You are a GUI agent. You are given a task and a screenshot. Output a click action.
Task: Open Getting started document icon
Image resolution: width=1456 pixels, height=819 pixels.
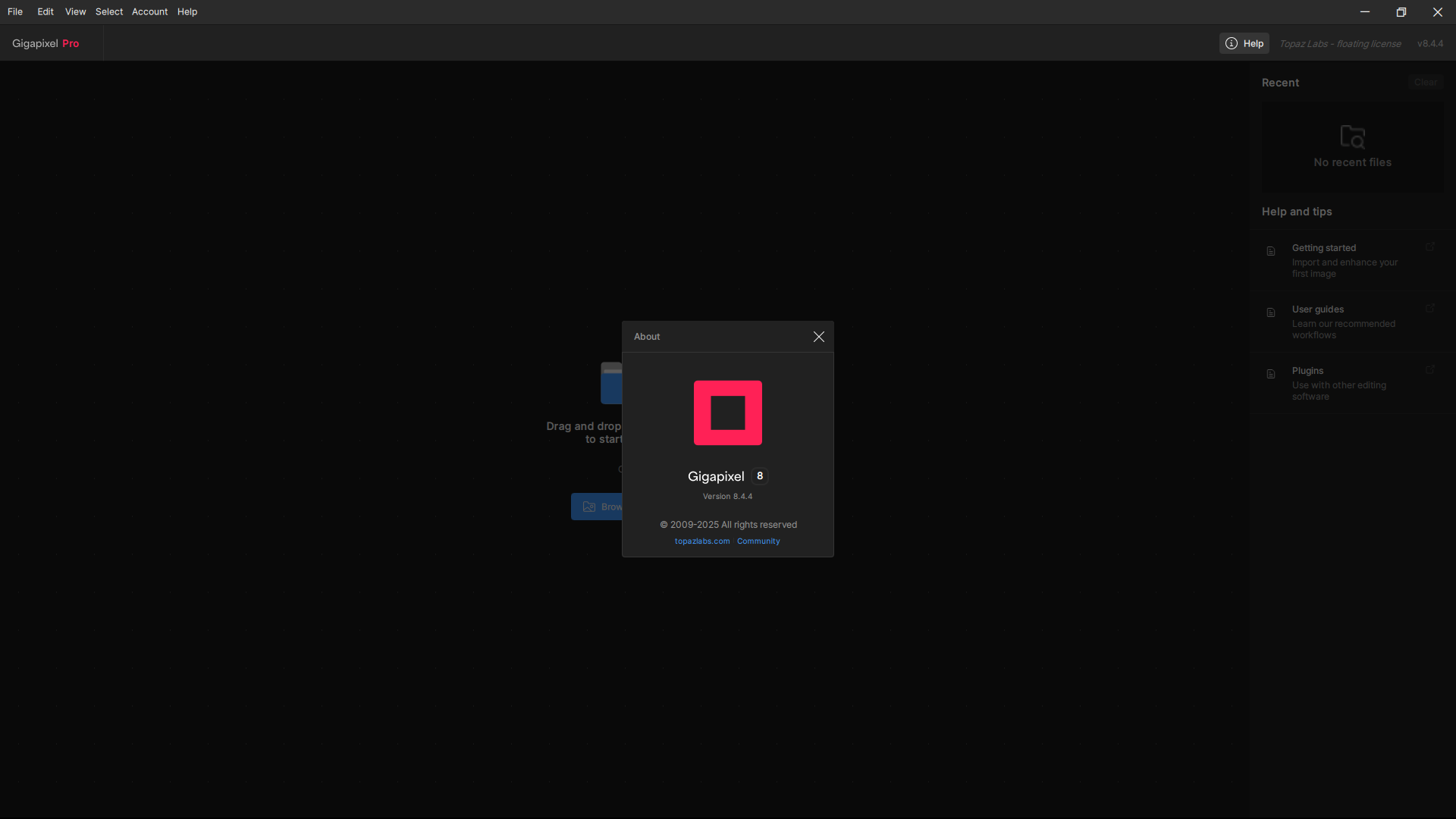[1271, 251]
